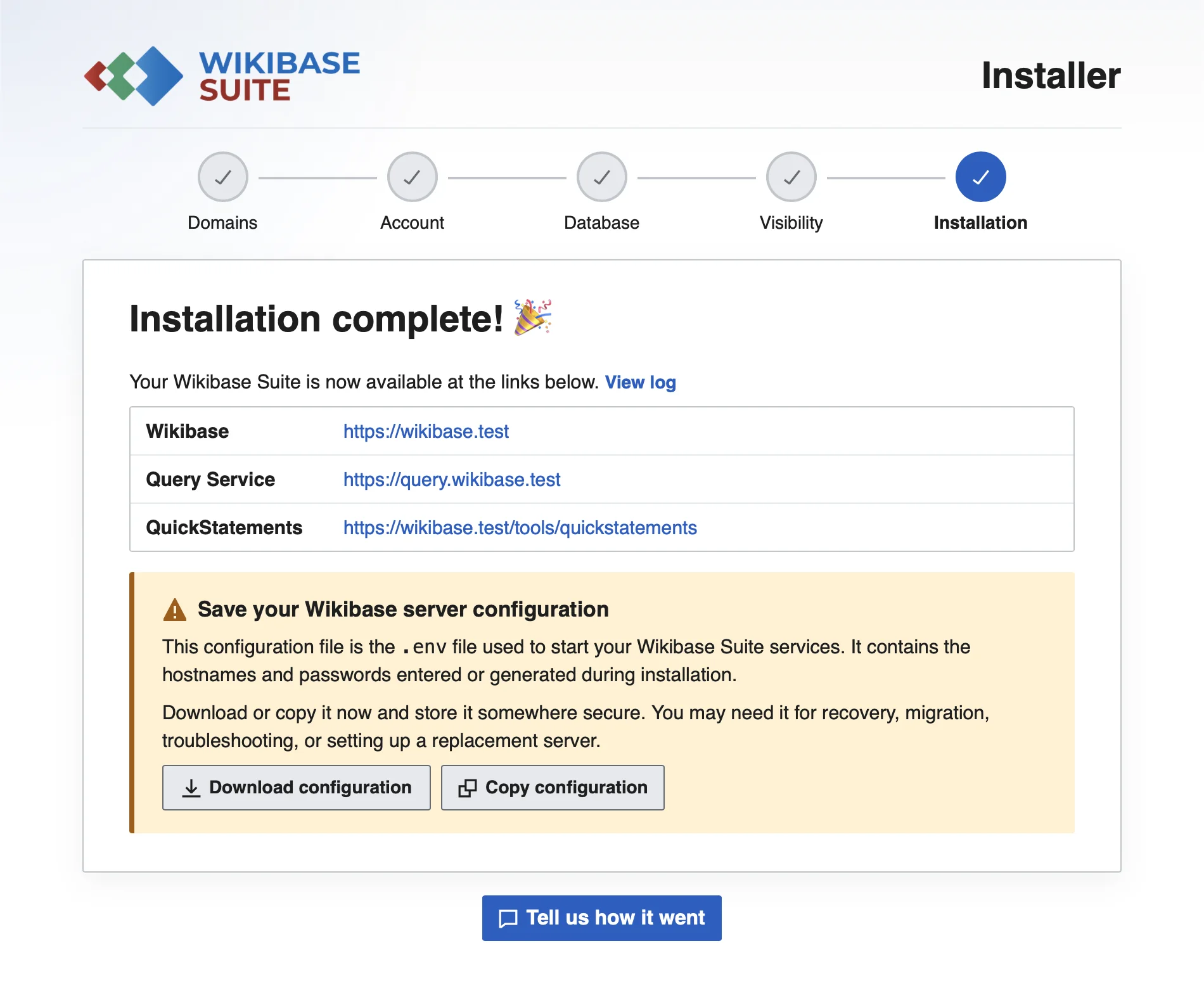
Task: Select the Account step label
Action: point(412,223)
